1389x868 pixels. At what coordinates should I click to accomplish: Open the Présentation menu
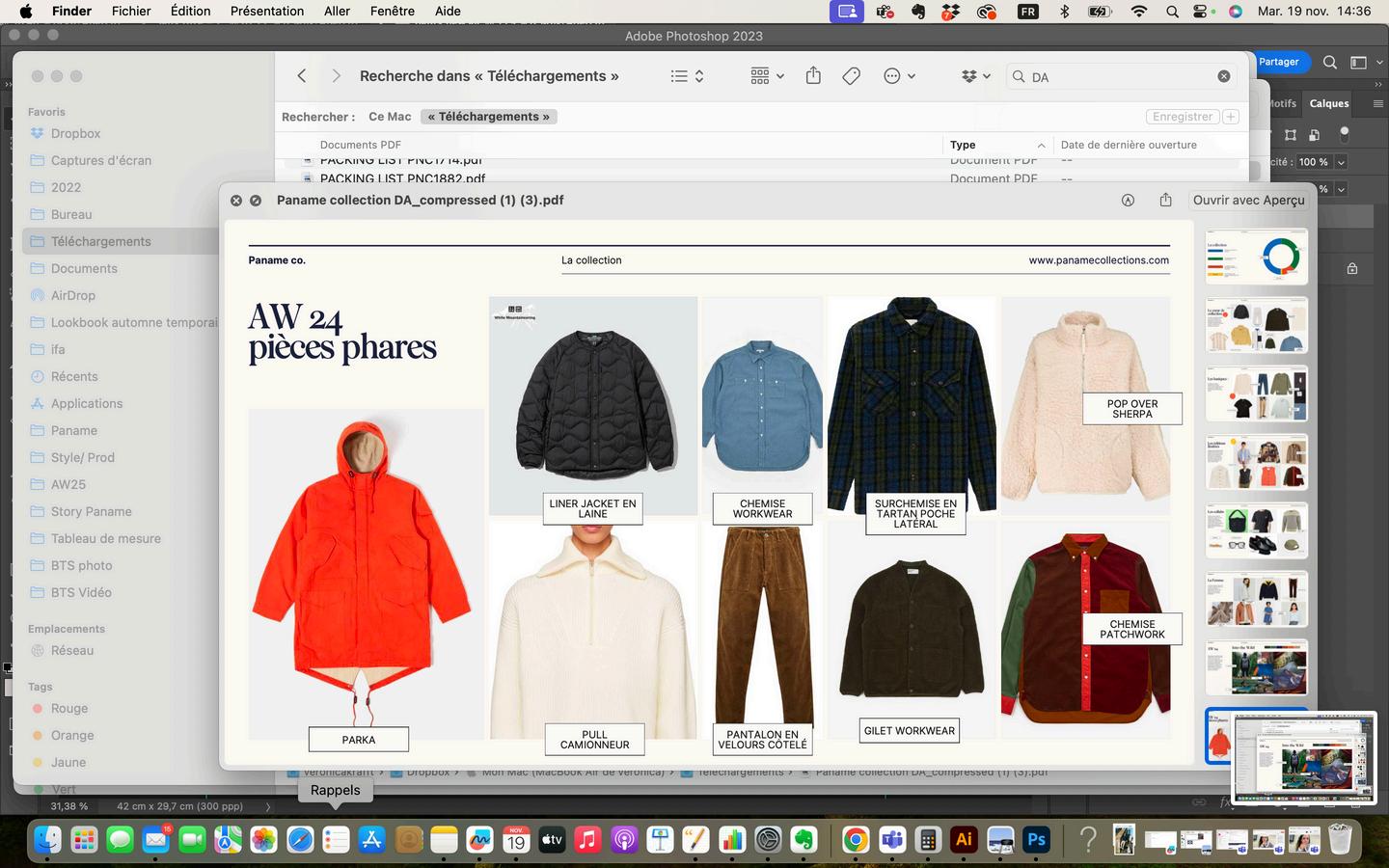pyautogui.click(x=267, y=12)
